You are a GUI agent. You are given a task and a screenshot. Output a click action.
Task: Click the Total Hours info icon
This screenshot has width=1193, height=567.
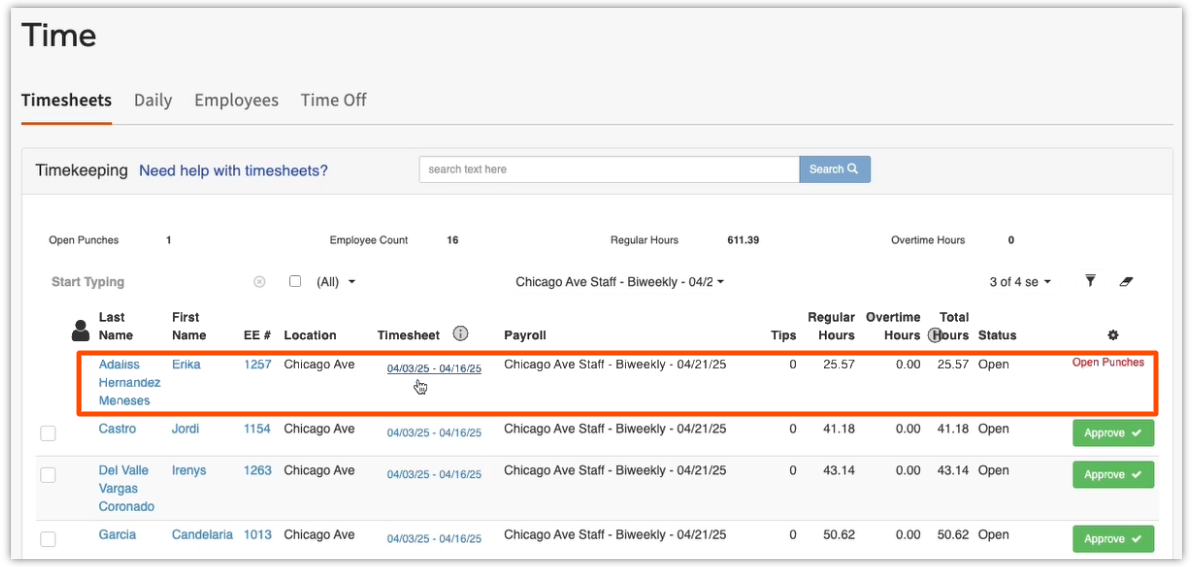coord(936,335)
